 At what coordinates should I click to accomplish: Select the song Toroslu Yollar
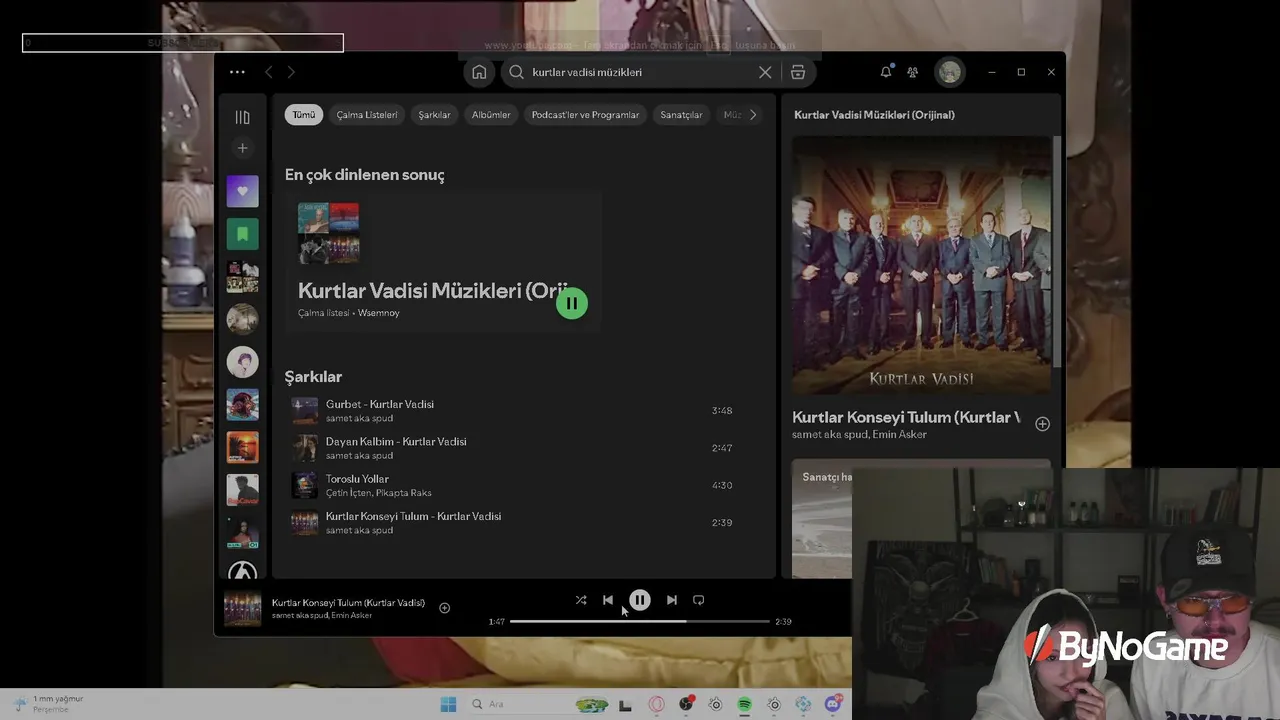click(357, 479)
